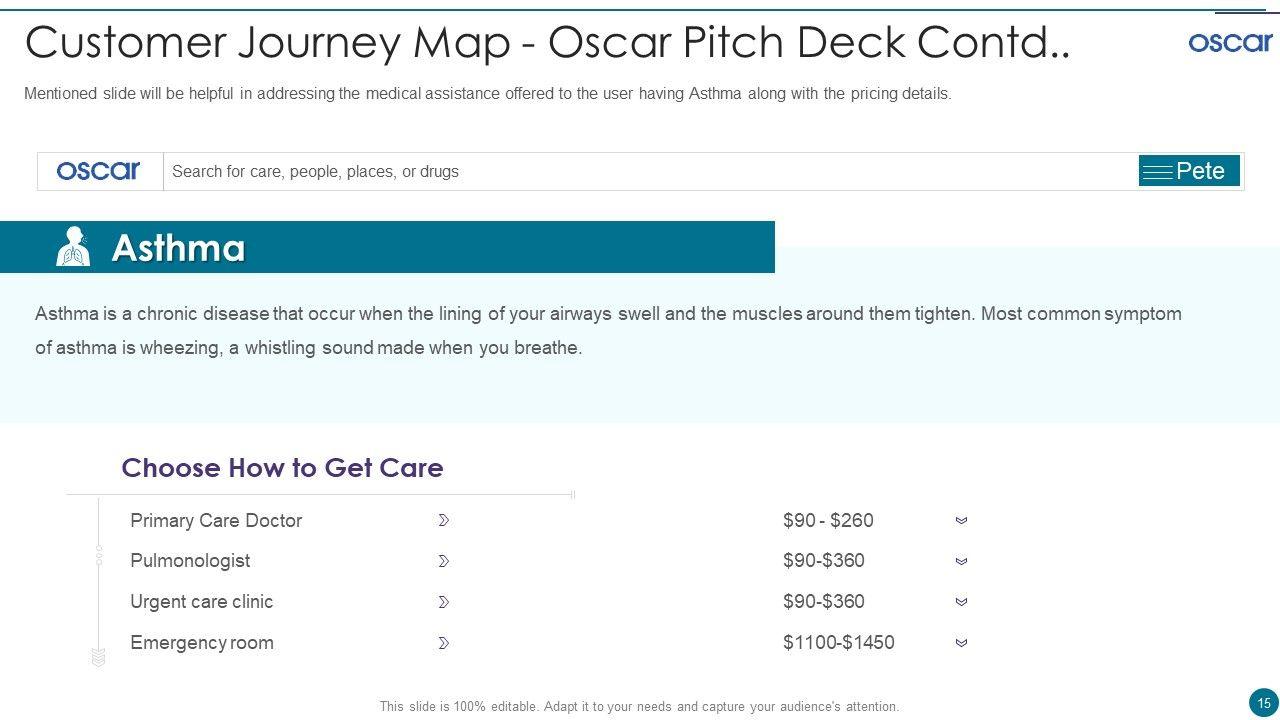Click the Asthma lungs person icon
This screenshot has width=1280, height=720.
coord(73,247)
